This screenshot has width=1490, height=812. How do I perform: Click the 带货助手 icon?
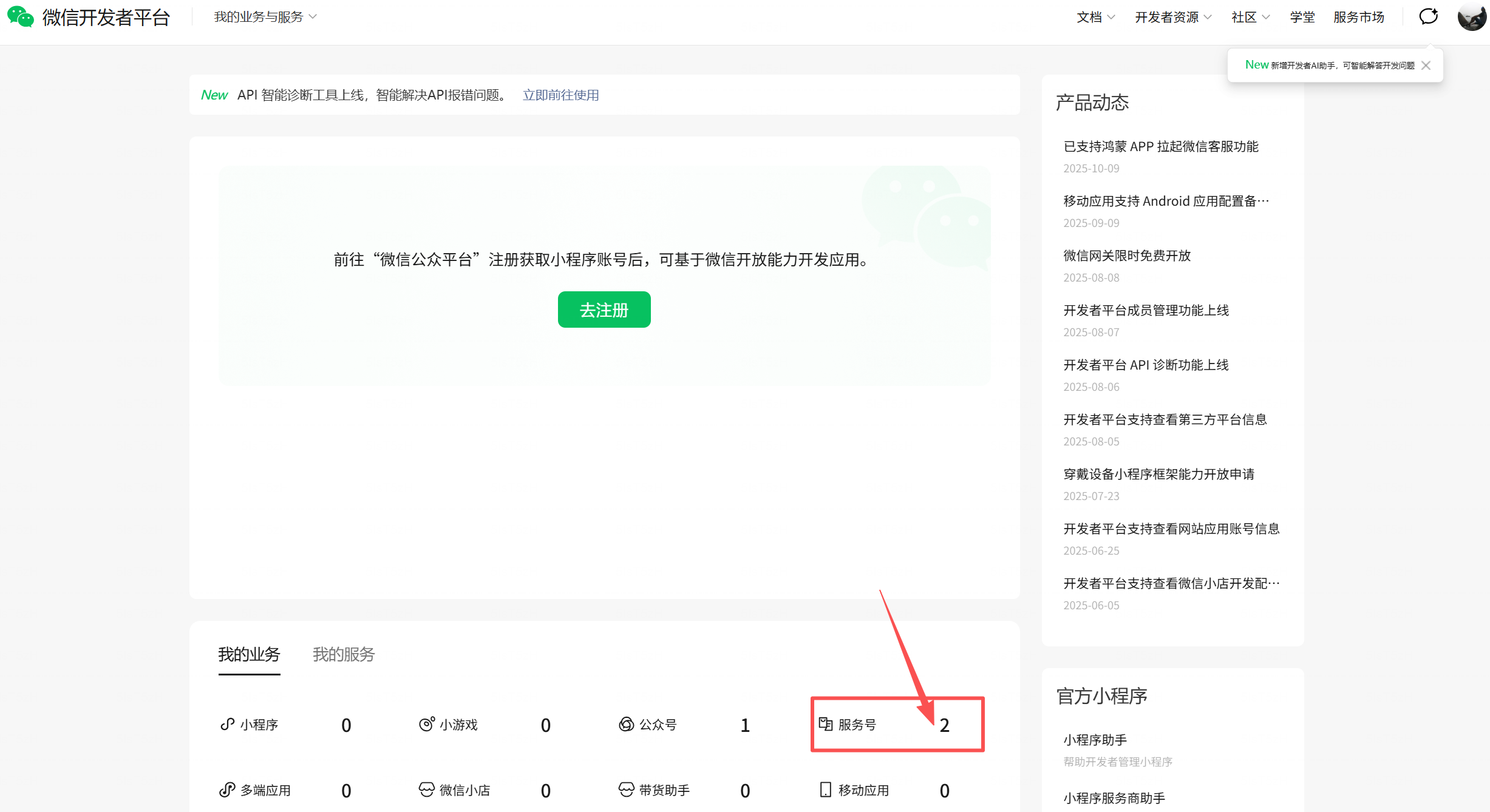[x=627, y=790]
